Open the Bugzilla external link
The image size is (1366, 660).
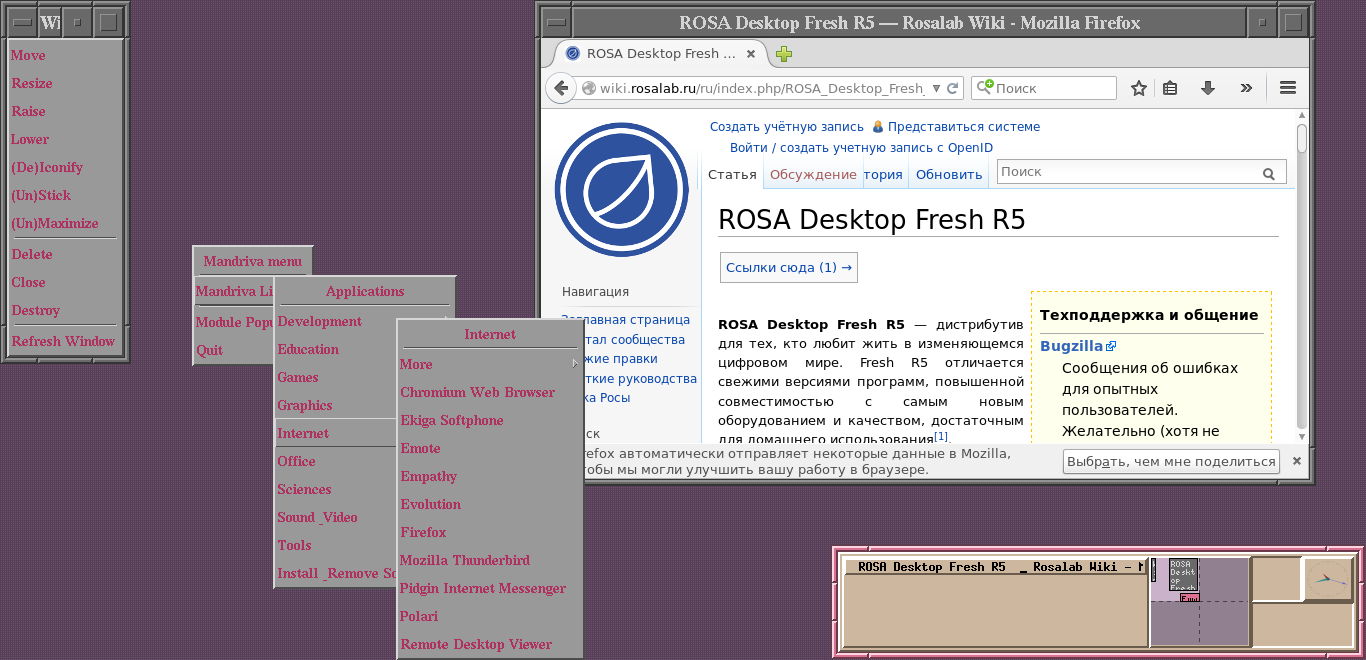tap(1078, 346)
